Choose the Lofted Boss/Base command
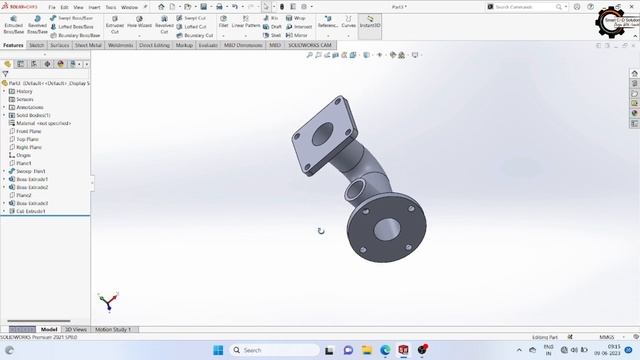This screenshot has height=360, width=640. (71, 27)
